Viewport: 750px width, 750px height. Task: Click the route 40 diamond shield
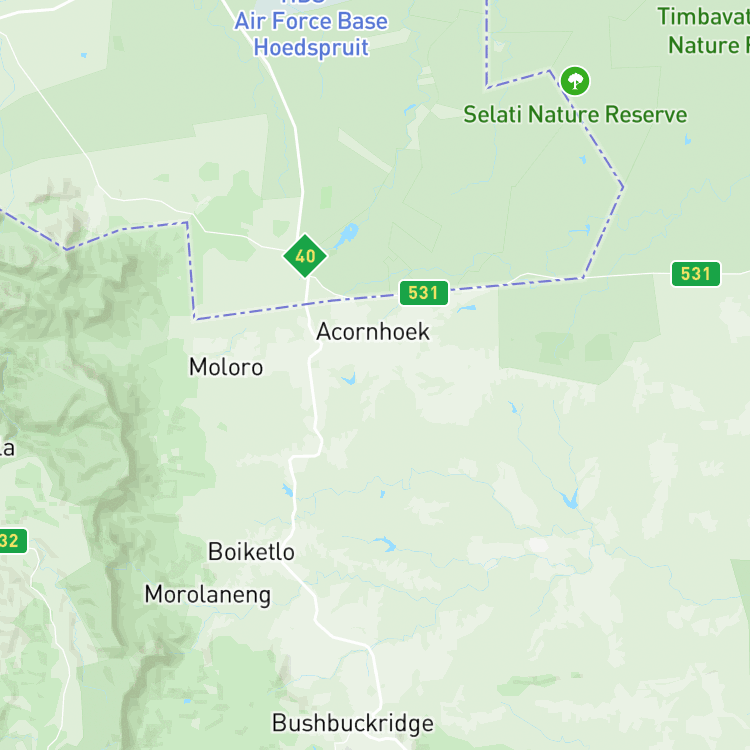tap(305, 256)
